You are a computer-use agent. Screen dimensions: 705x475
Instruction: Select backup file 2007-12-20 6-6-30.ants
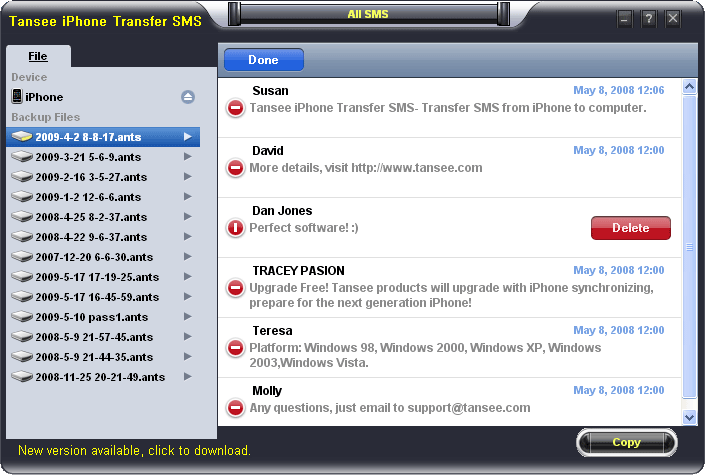[103, 256]
